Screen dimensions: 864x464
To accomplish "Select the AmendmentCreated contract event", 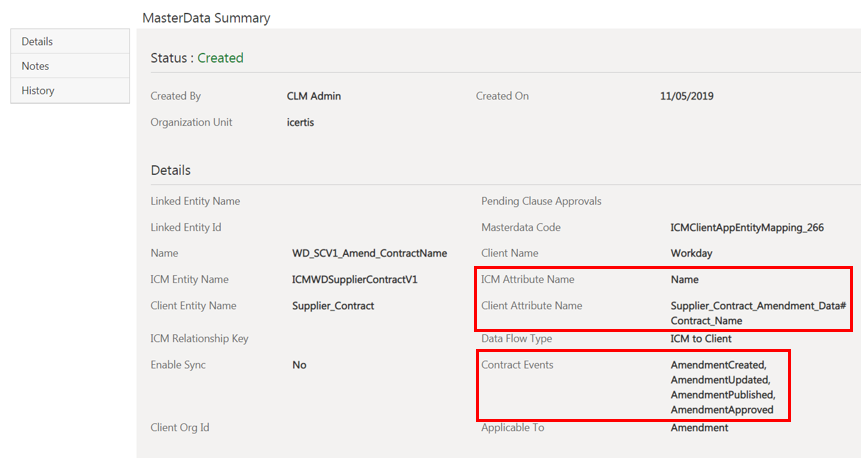I will click(x=718, y=365).
